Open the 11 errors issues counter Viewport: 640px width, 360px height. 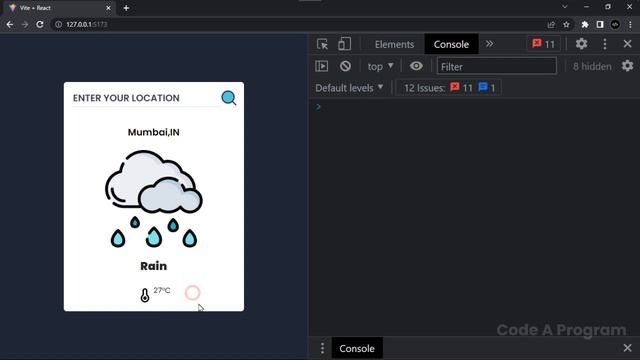click(544, 44)
